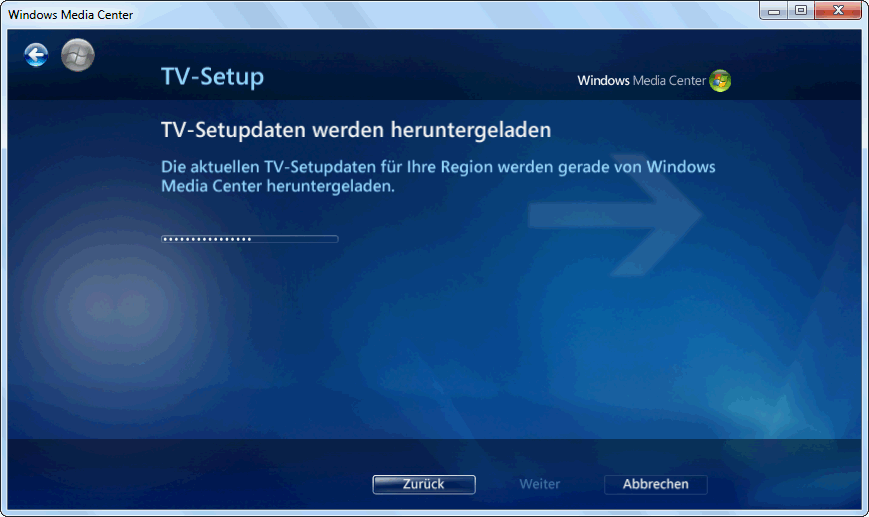
Task: Minimize the Windows Media Center window
Action: coord(774,11)
